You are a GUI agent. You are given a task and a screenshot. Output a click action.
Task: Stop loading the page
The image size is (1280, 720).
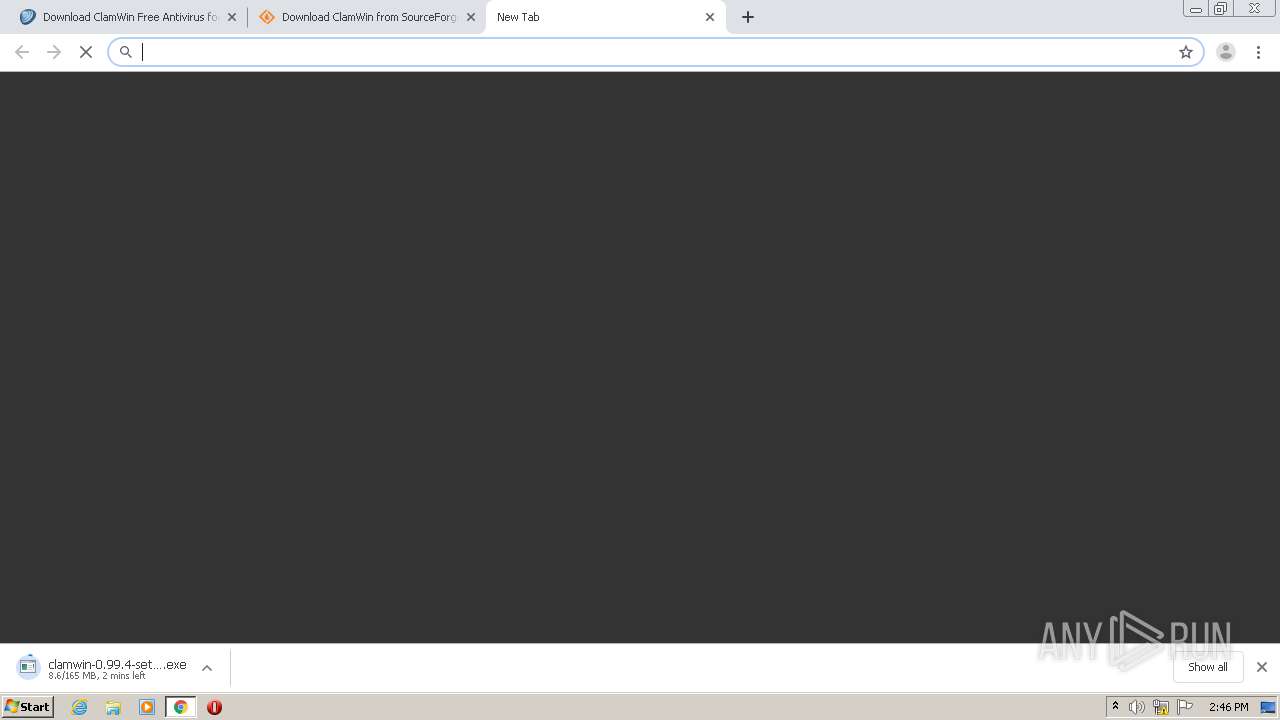86,52
